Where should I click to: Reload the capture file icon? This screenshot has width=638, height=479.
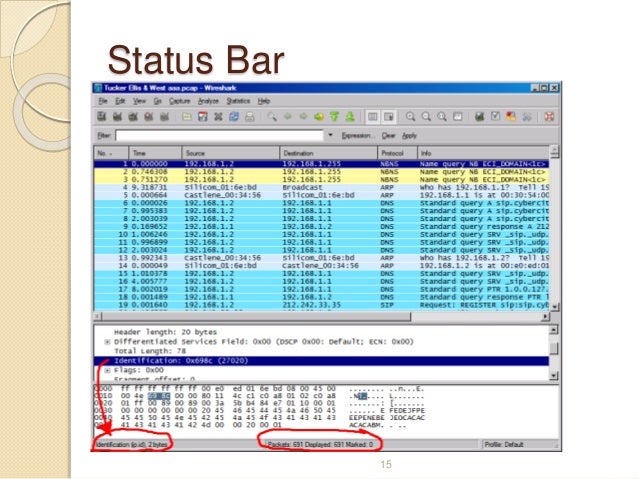[234, 117]
